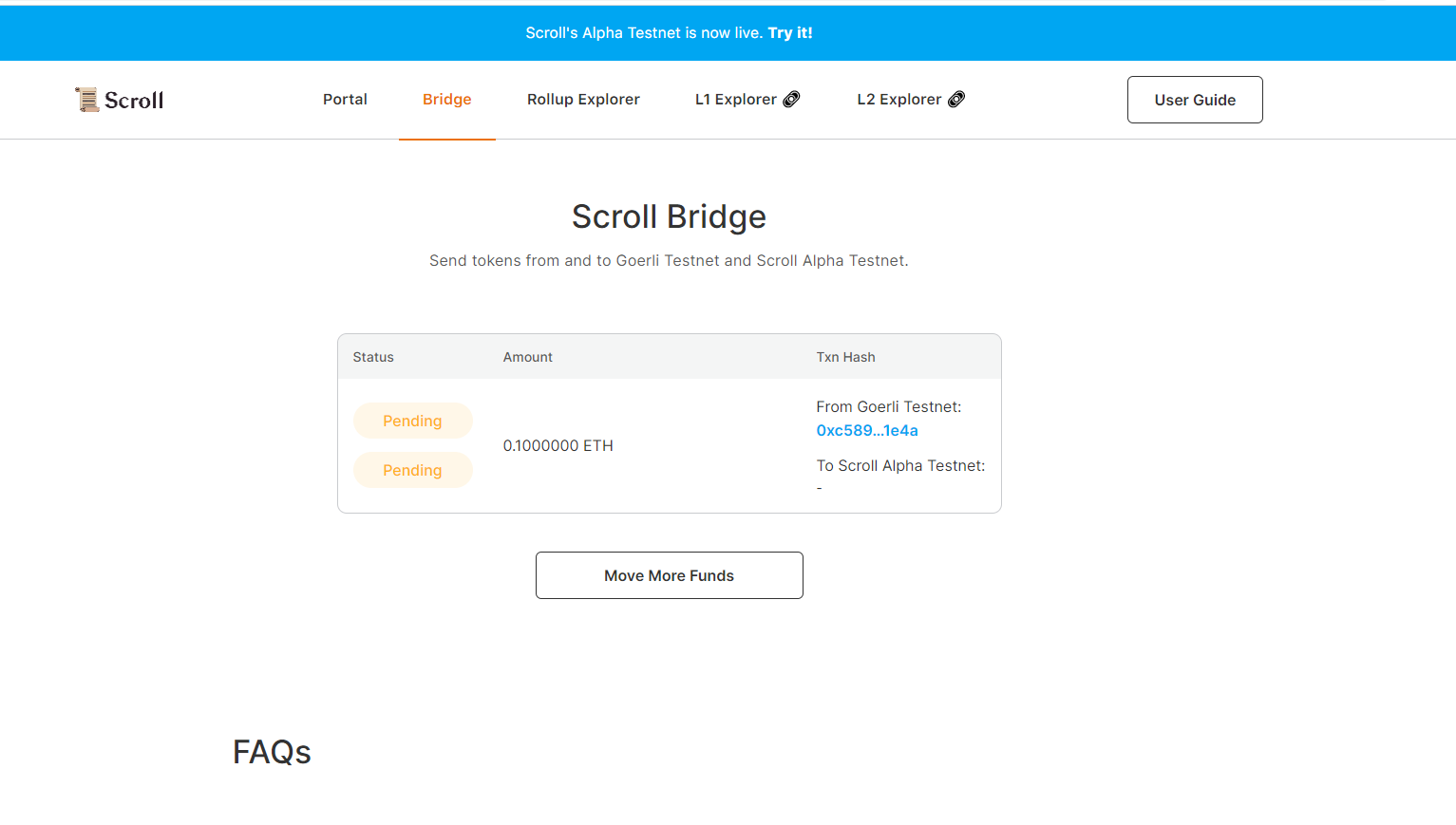Image resolution: width=1456 pixels, height=825 pixels.
Task: Click the L1 Explorer link icon
Action: [x=791, y=99]
